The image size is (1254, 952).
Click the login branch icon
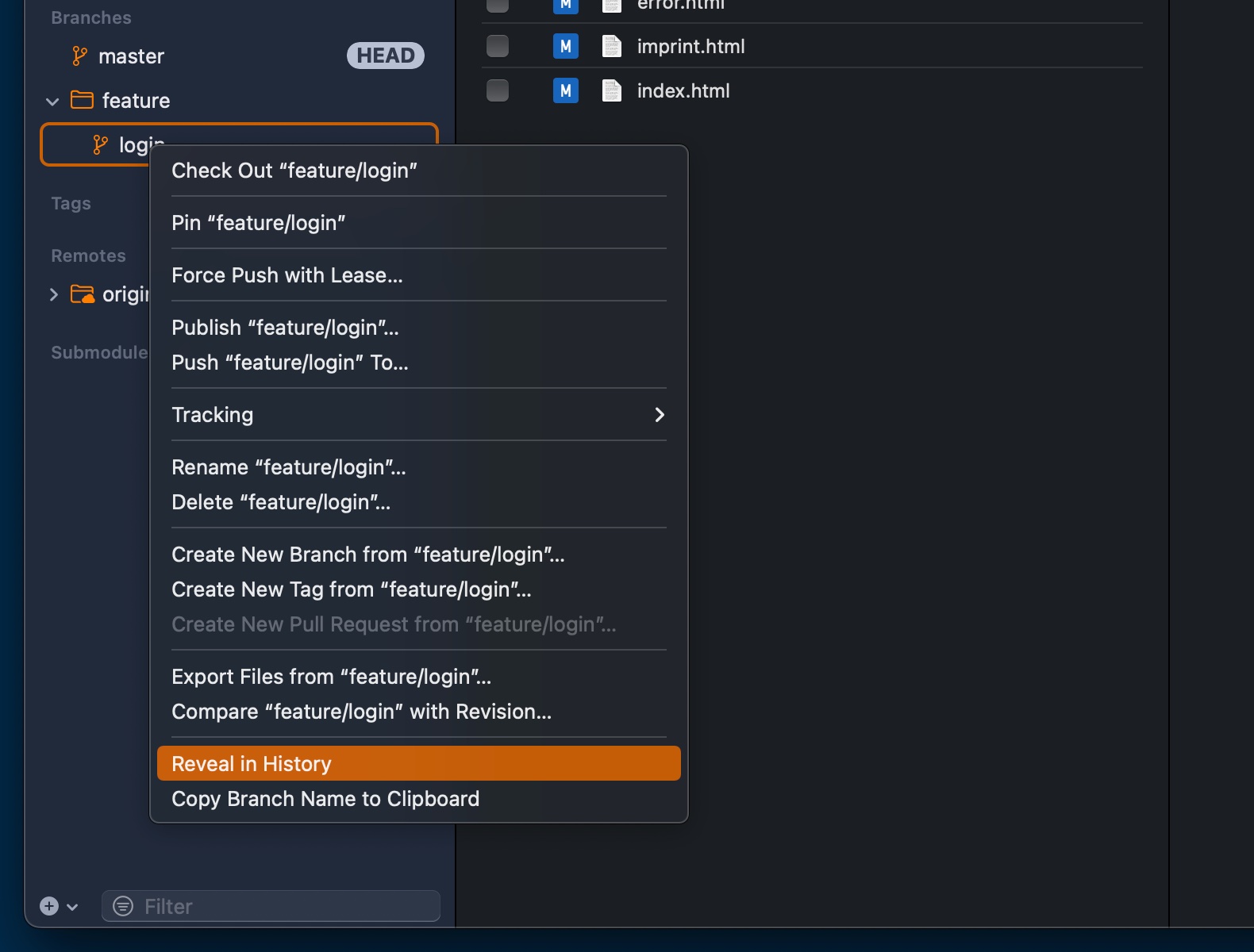[100, 144]
